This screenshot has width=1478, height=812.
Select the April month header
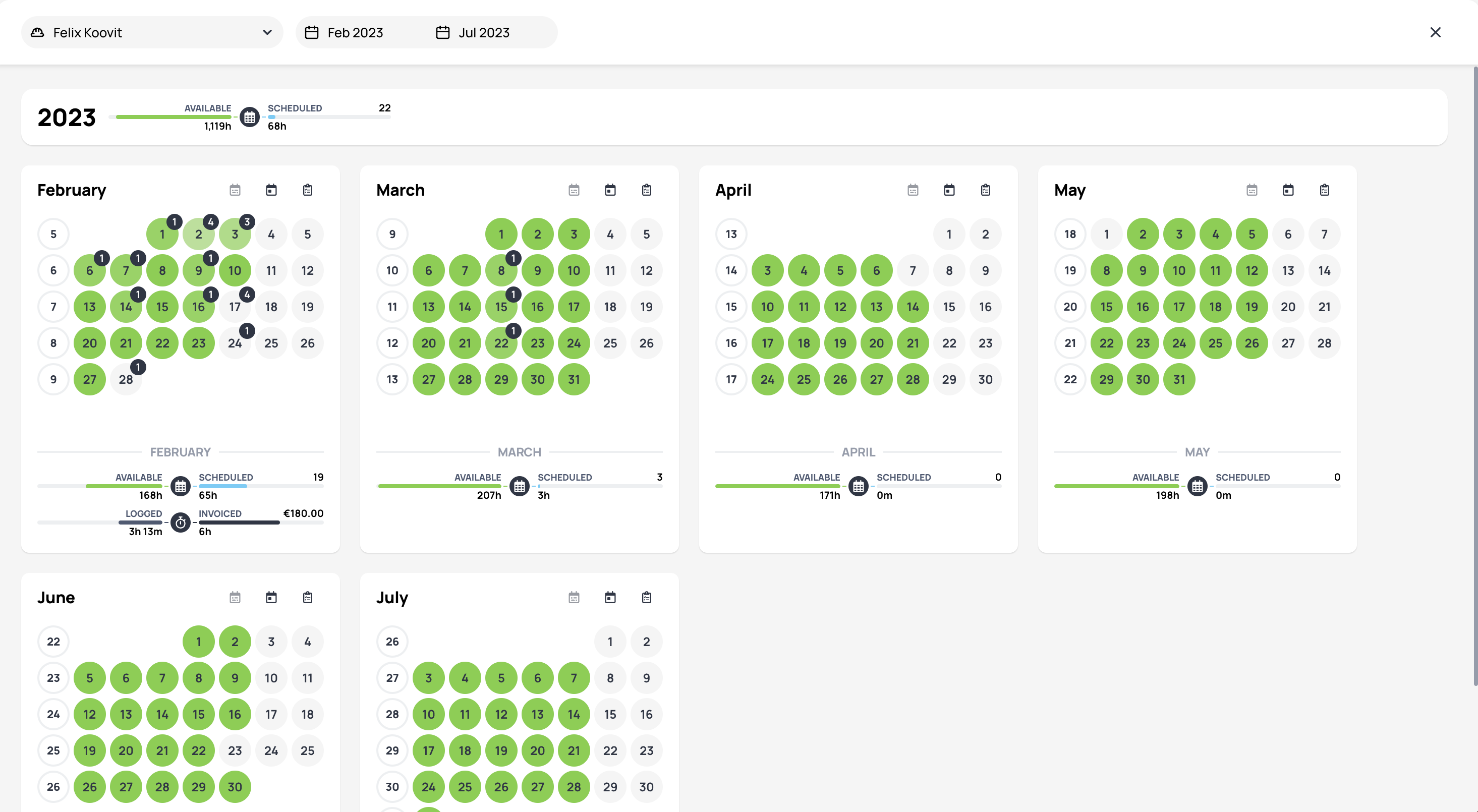point(733,189)
